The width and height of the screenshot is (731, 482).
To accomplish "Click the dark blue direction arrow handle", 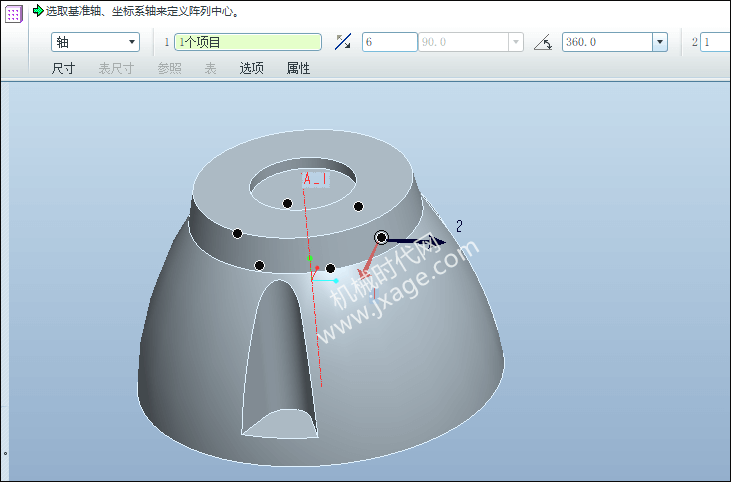I will (417, 241).
